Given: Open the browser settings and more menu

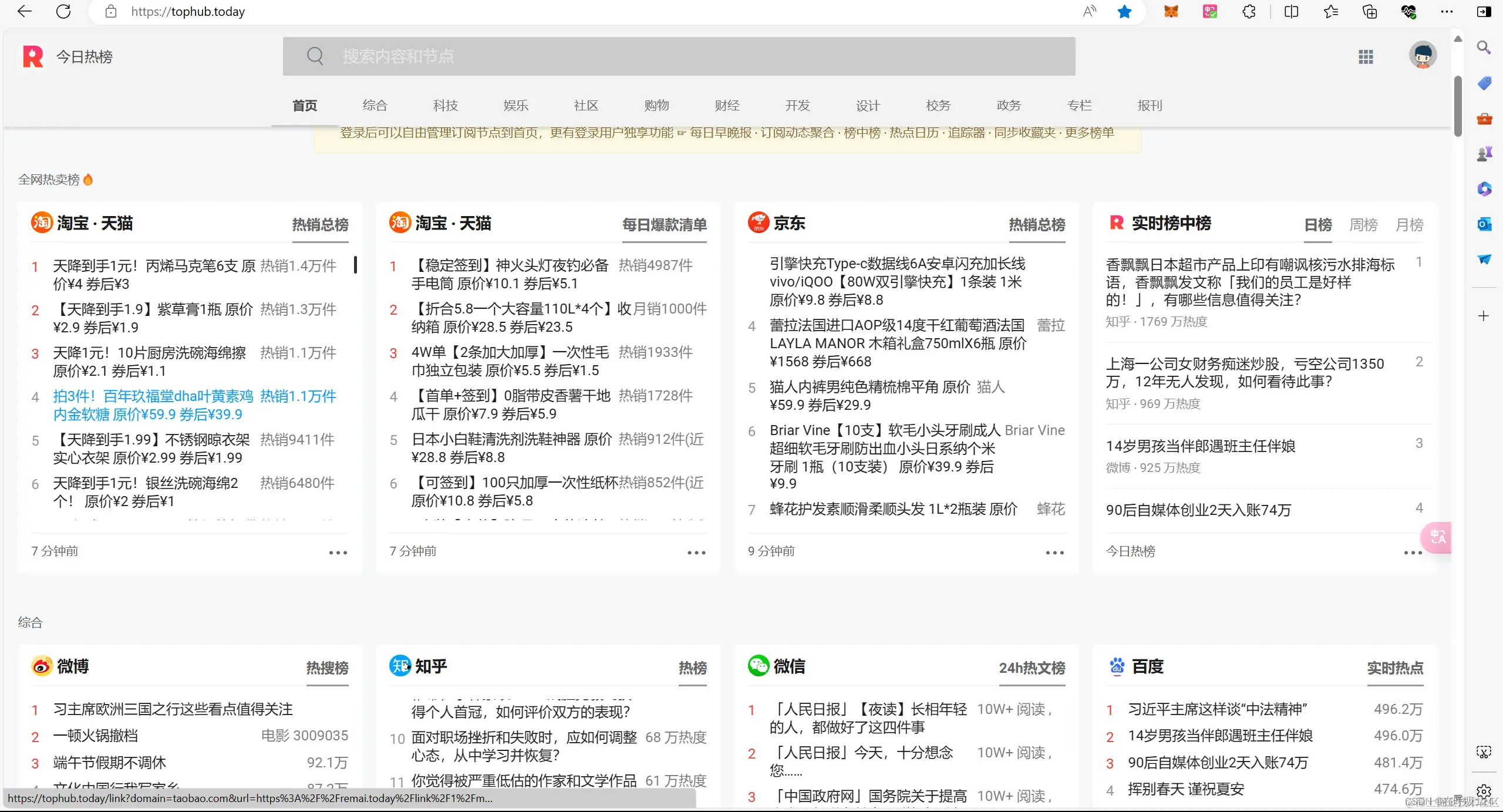Looking at the screenshot, I should pyautogui.click(x=1447, y=11).
